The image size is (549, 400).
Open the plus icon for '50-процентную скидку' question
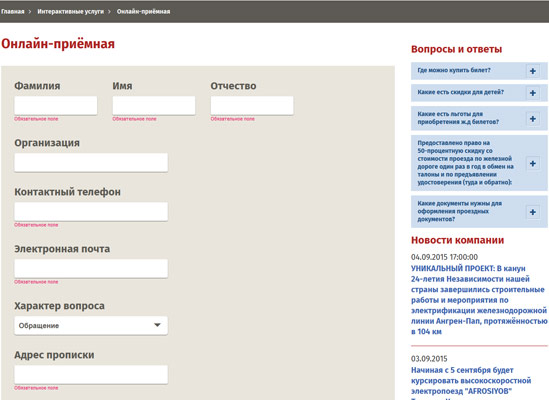tap(533, 163)
